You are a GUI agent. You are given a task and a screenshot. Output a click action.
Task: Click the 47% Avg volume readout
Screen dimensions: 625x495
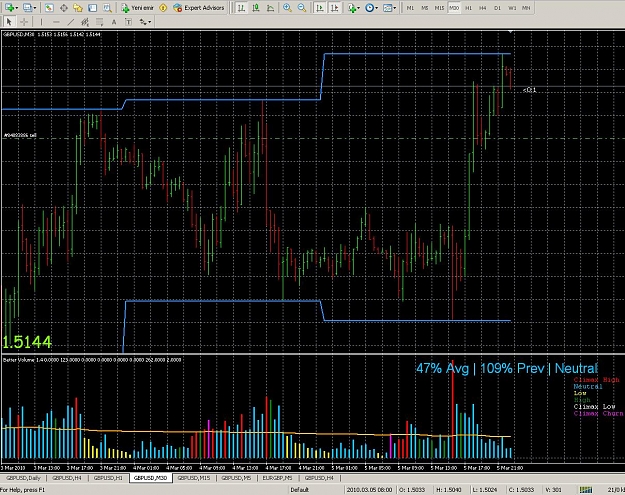442,368
